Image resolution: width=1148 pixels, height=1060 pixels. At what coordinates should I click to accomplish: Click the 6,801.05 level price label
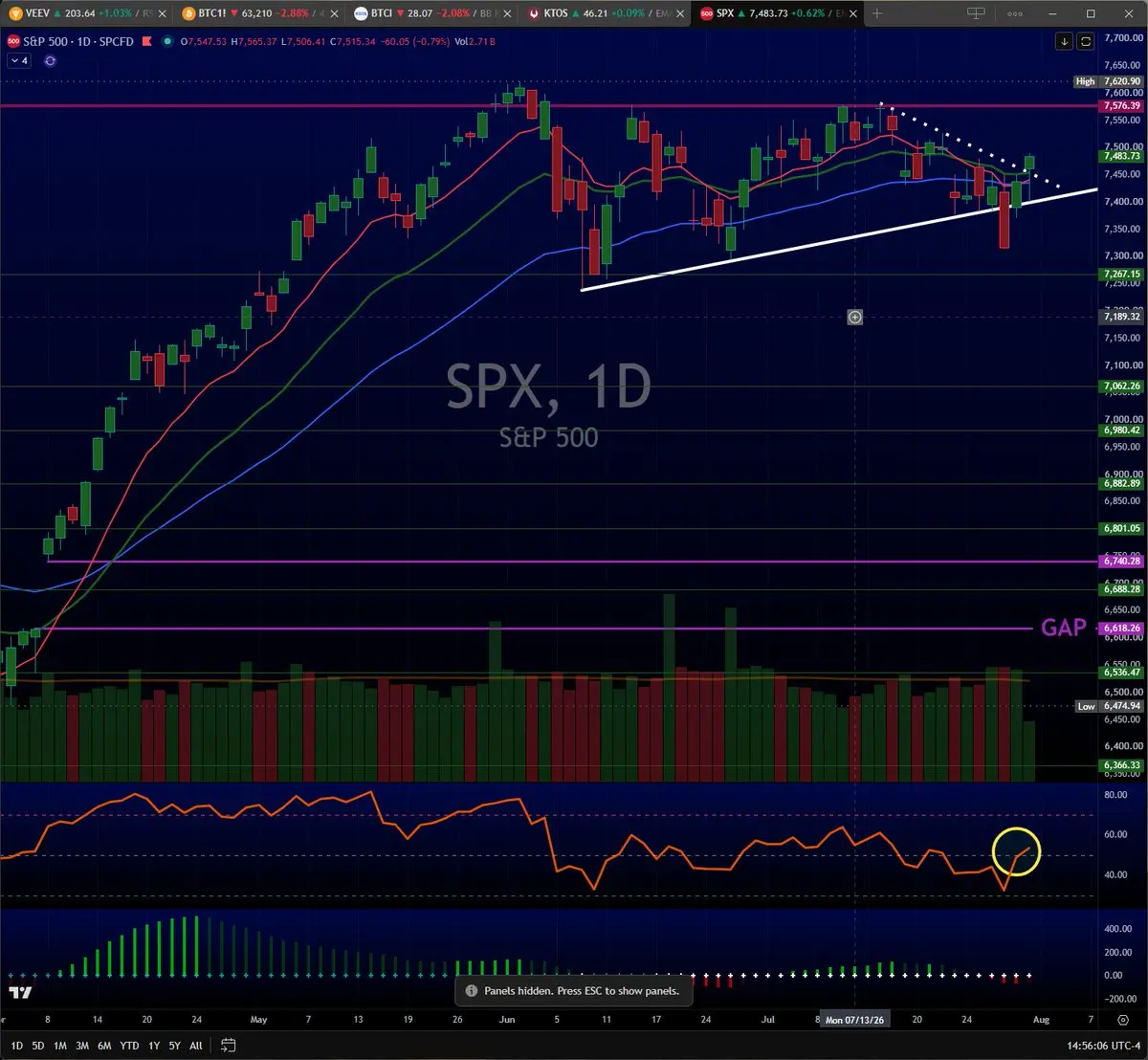(1121, 528)
